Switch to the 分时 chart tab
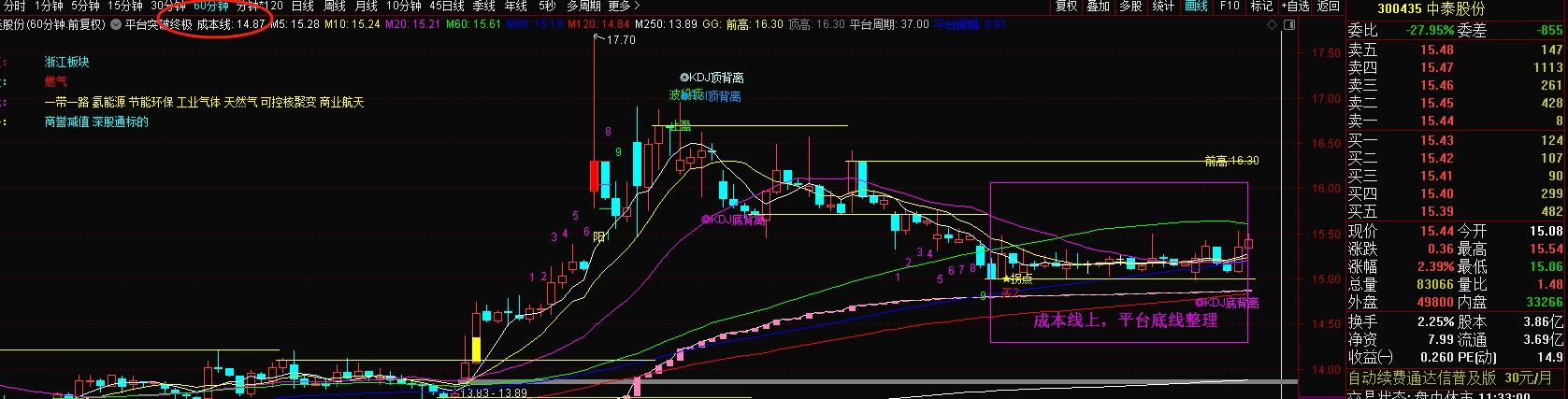Viewport: 1568px width, 399px height. point(13,6)
